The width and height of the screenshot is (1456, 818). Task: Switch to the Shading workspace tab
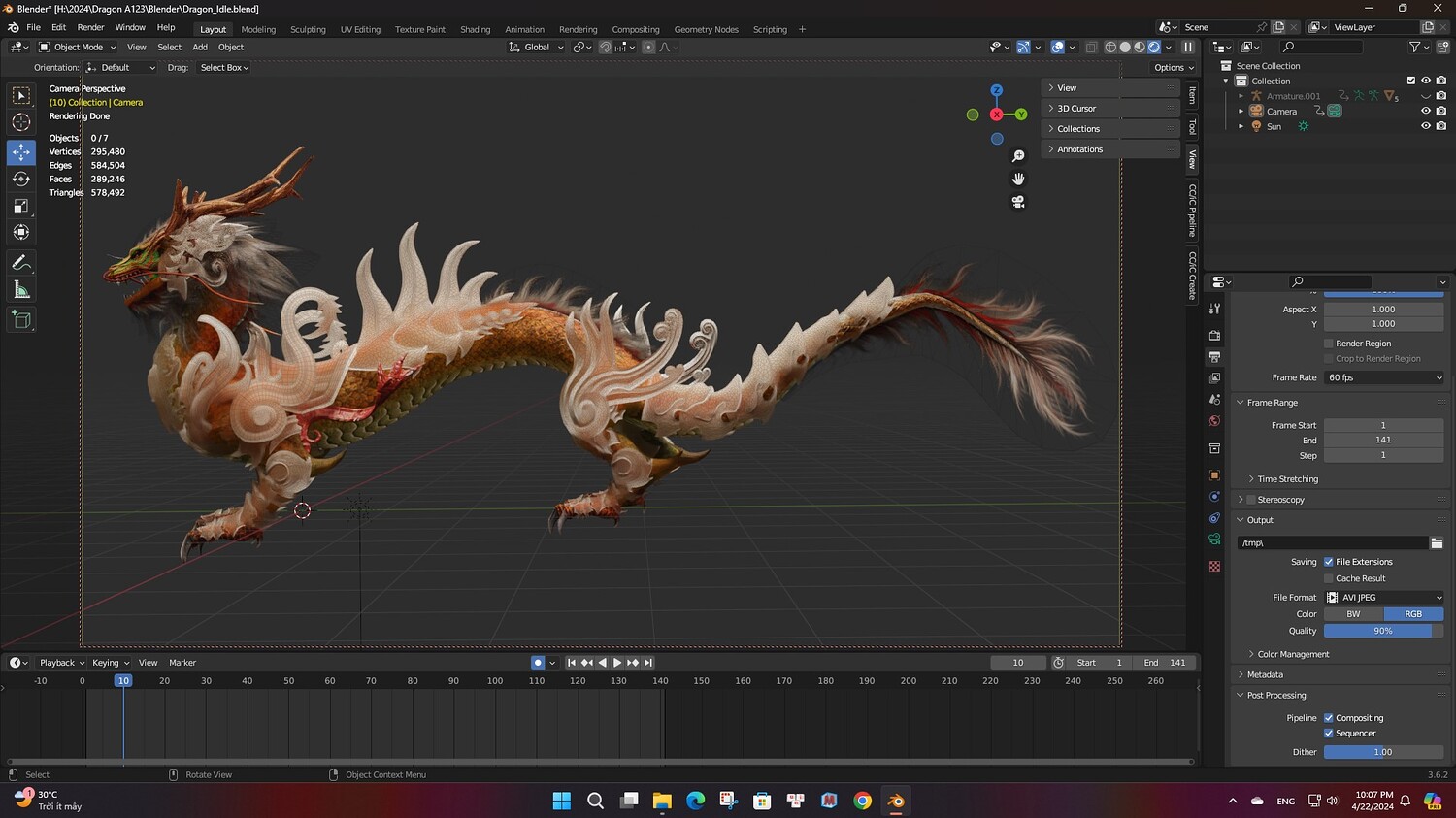(x=475, y=29)
